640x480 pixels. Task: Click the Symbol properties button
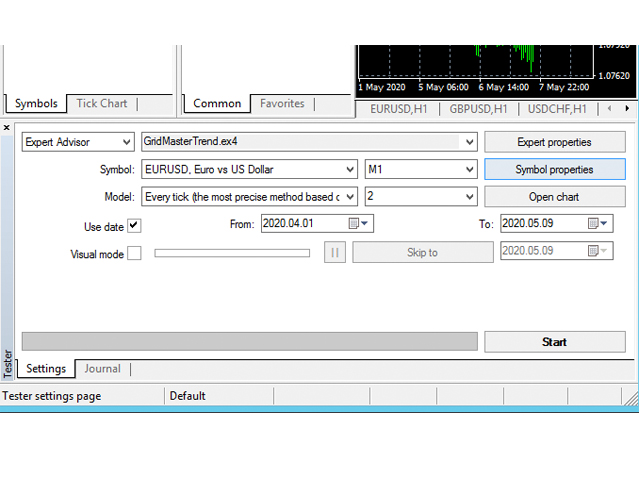pyautogui.click(x=555, y=169)
